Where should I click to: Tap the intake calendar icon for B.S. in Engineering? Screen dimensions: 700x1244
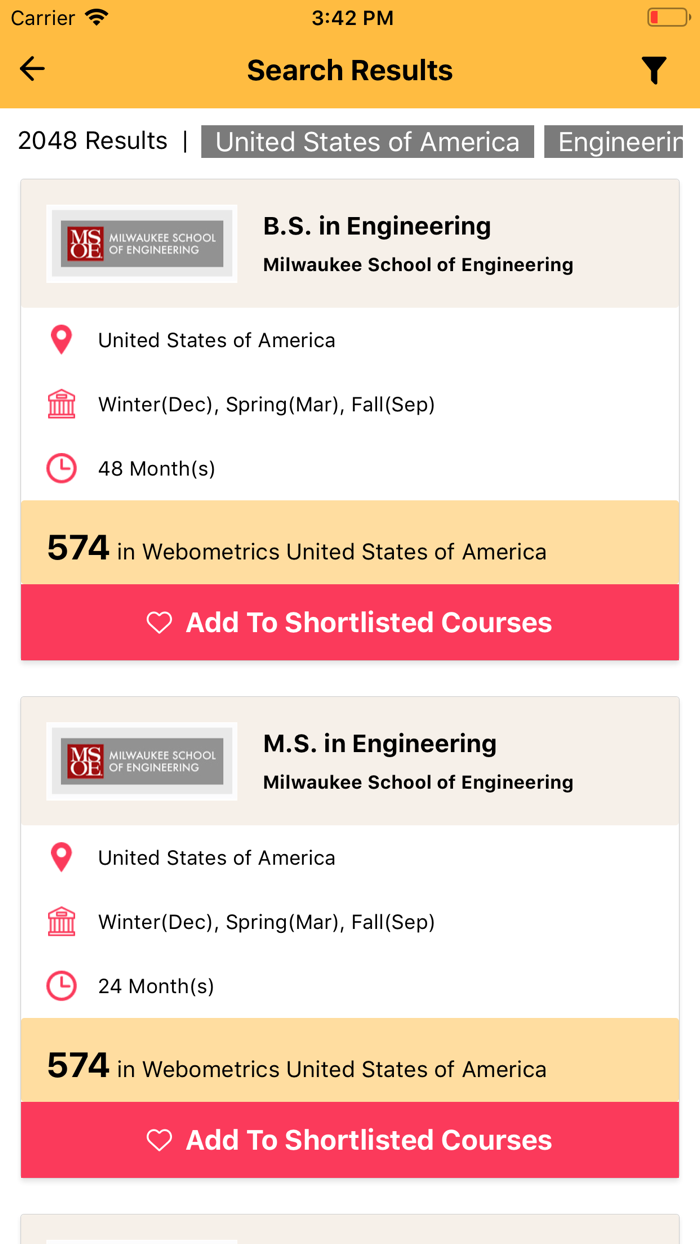61,404
